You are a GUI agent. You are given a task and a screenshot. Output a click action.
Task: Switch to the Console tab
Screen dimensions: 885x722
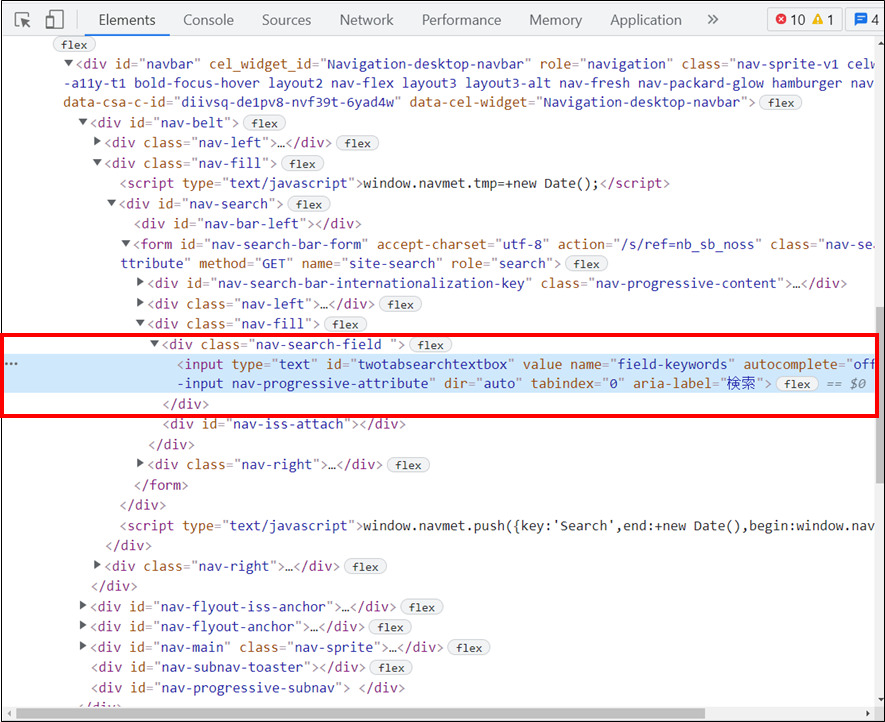pos(208,20)
